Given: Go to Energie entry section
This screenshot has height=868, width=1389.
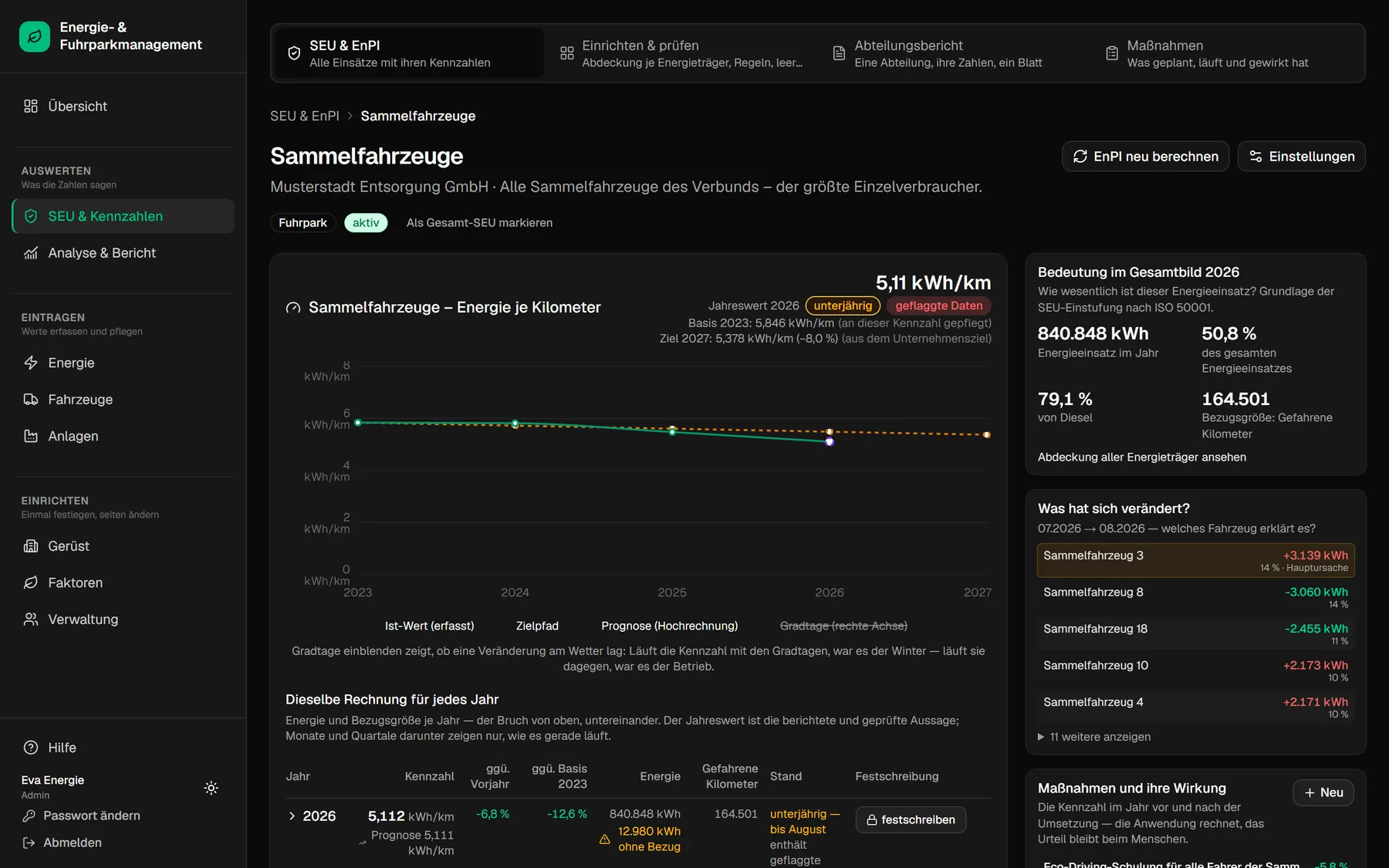Looking at the screenshot, I should click(x=123, y=363).
